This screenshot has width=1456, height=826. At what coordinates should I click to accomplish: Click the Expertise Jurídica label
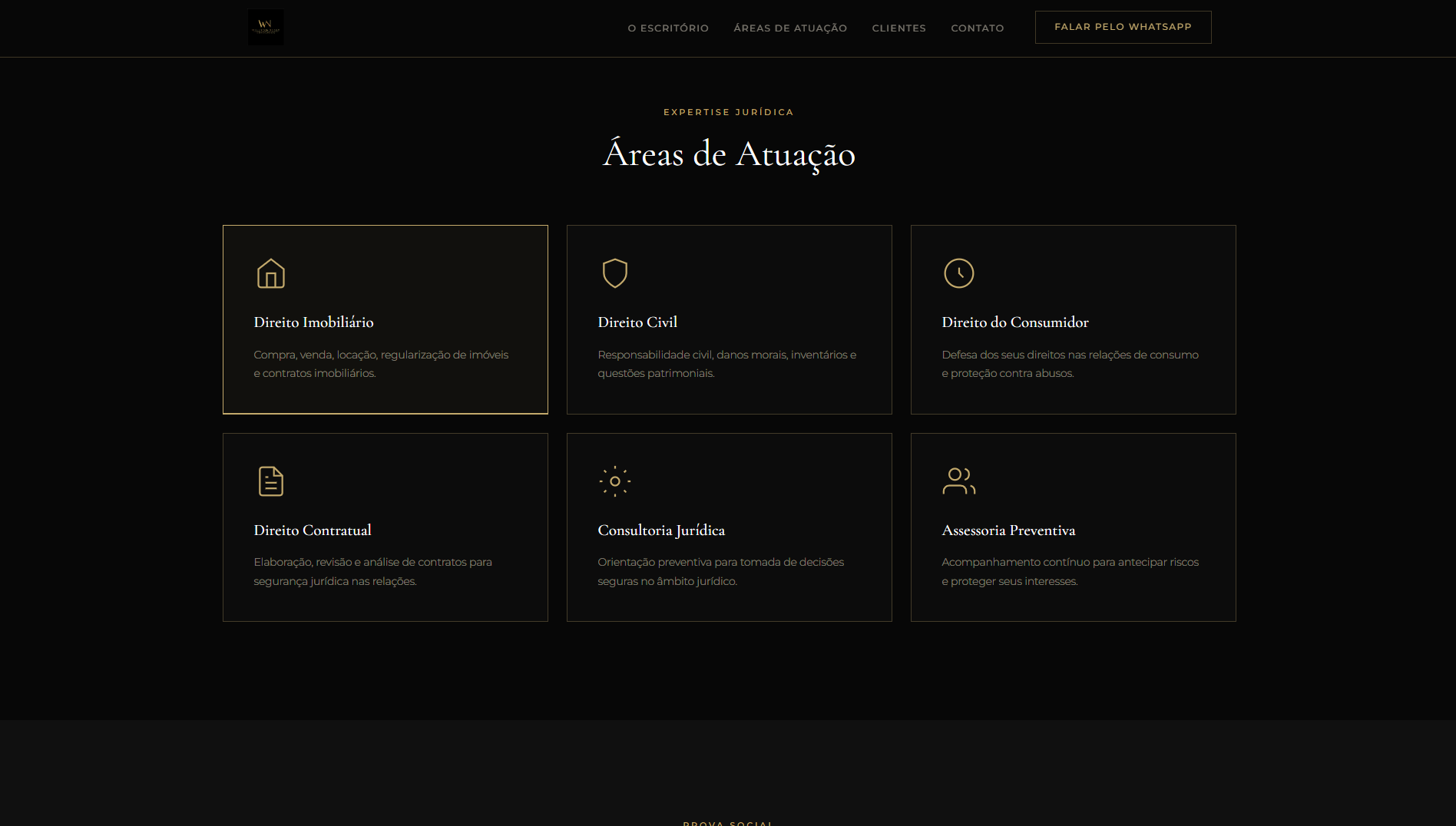[729, 112]
